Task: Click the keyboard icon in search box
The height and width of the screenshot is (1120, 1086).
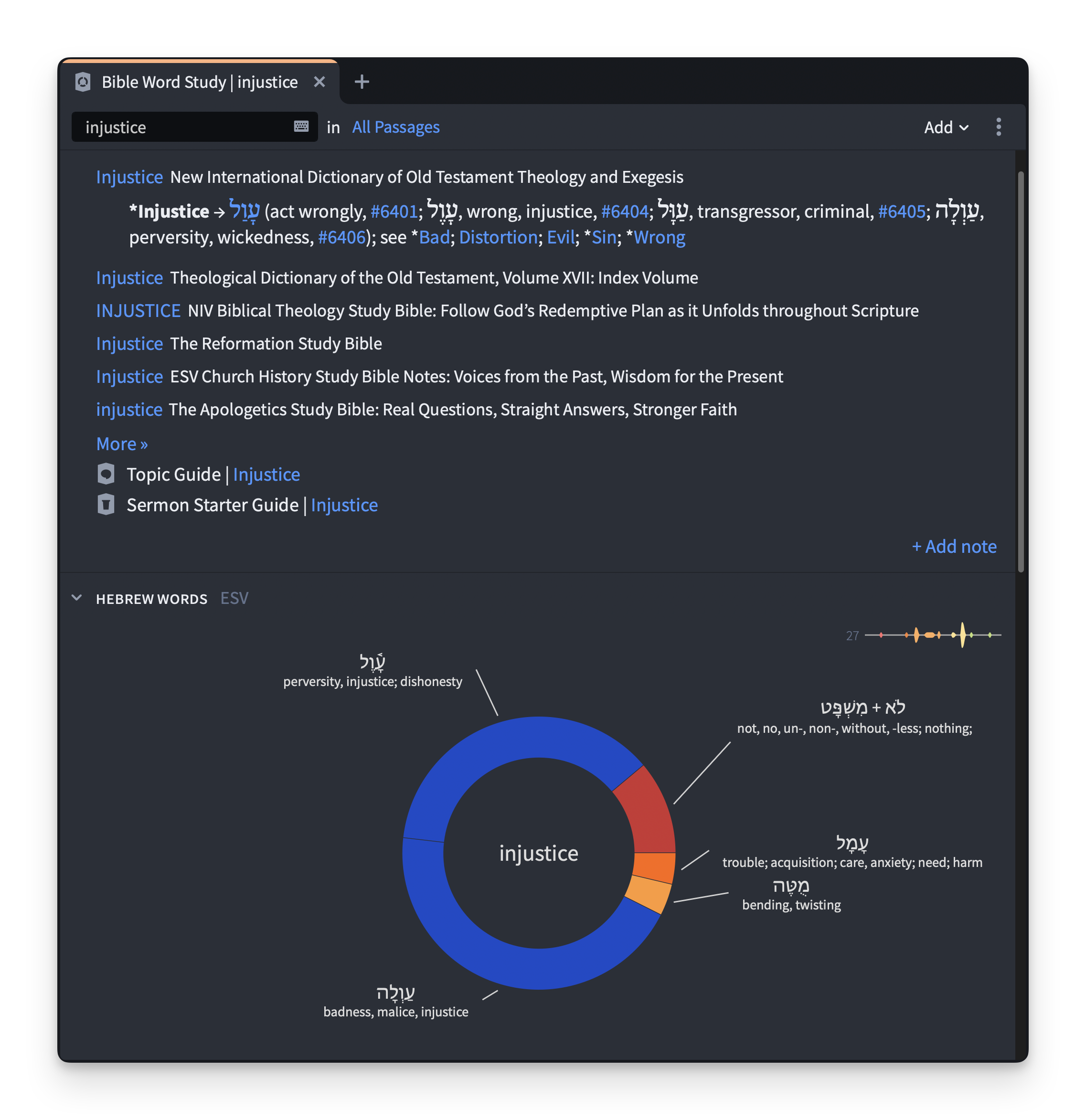Action: [301, 127]
